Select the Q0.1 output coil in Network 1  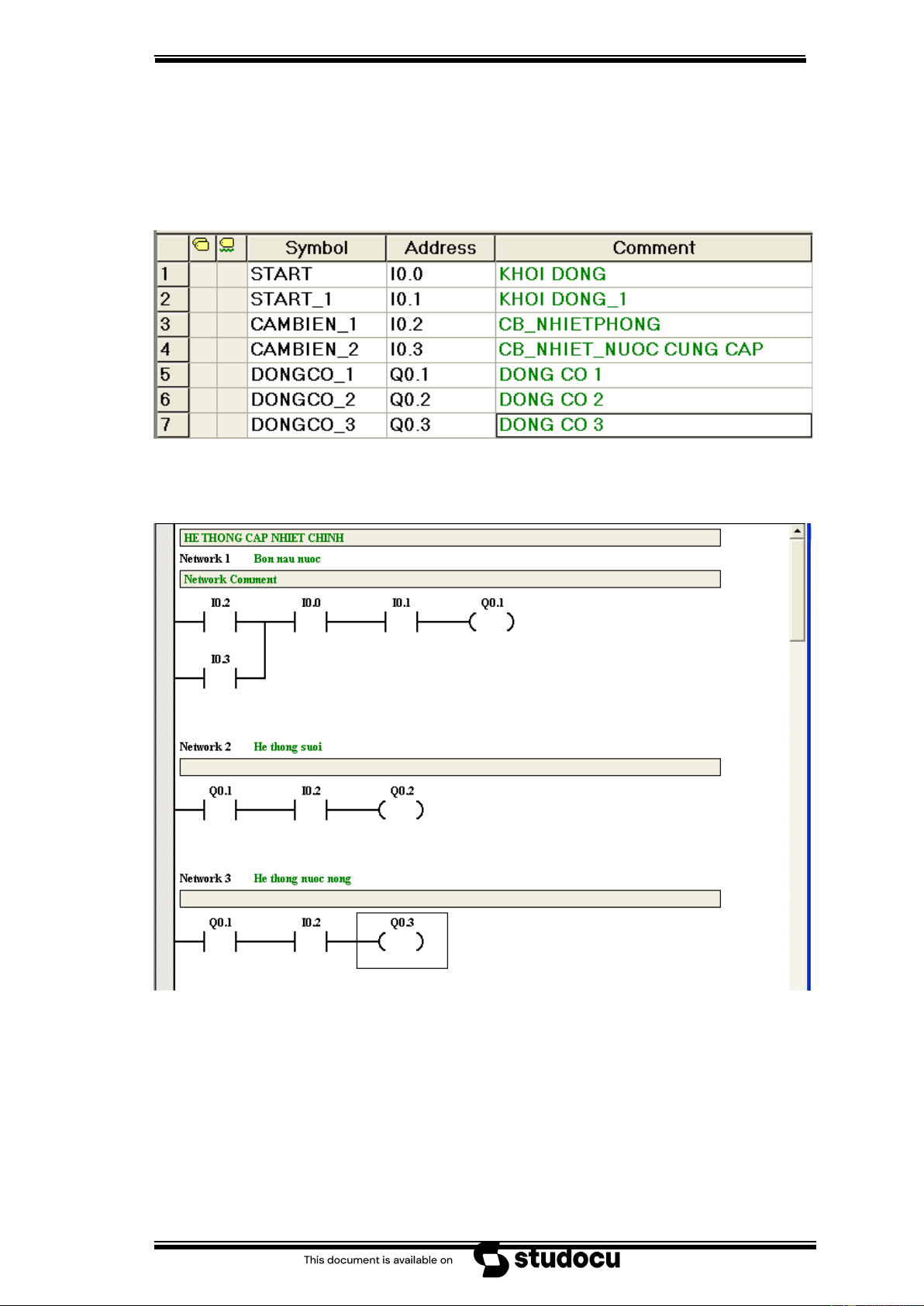click(491, 622)
